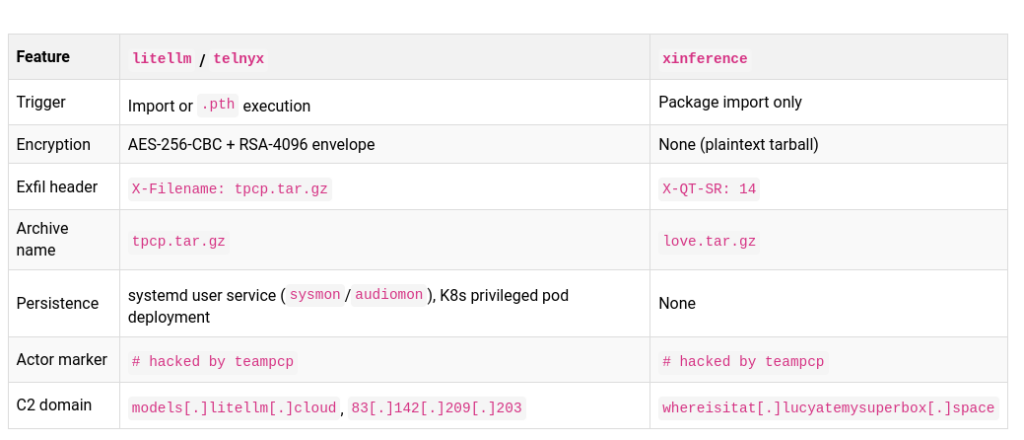Click the 'Persistence' row label
The image size is (1024, 440).
point(57,304)
